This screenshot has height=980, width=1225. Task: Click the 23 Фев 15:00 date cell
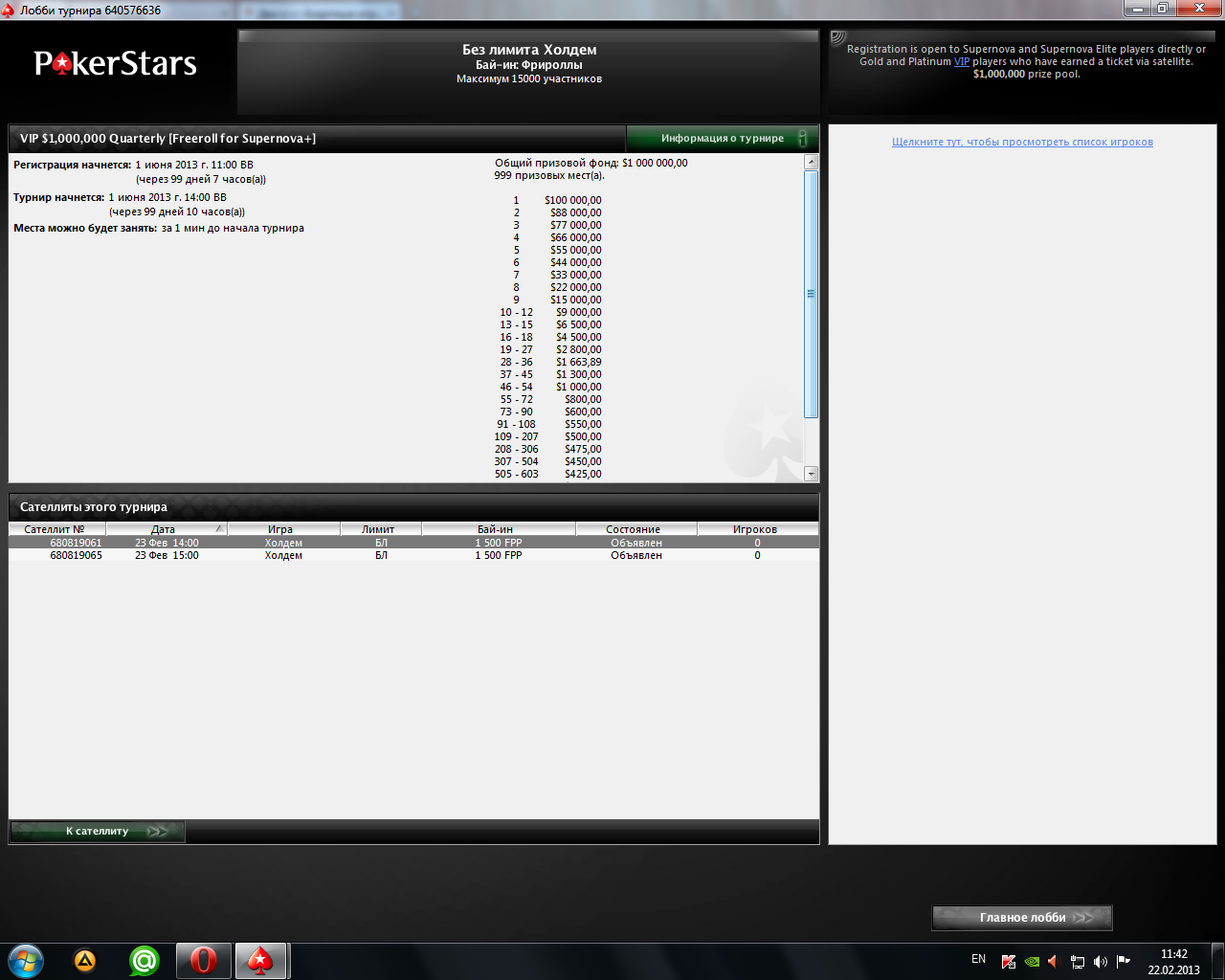coord(167,555)
